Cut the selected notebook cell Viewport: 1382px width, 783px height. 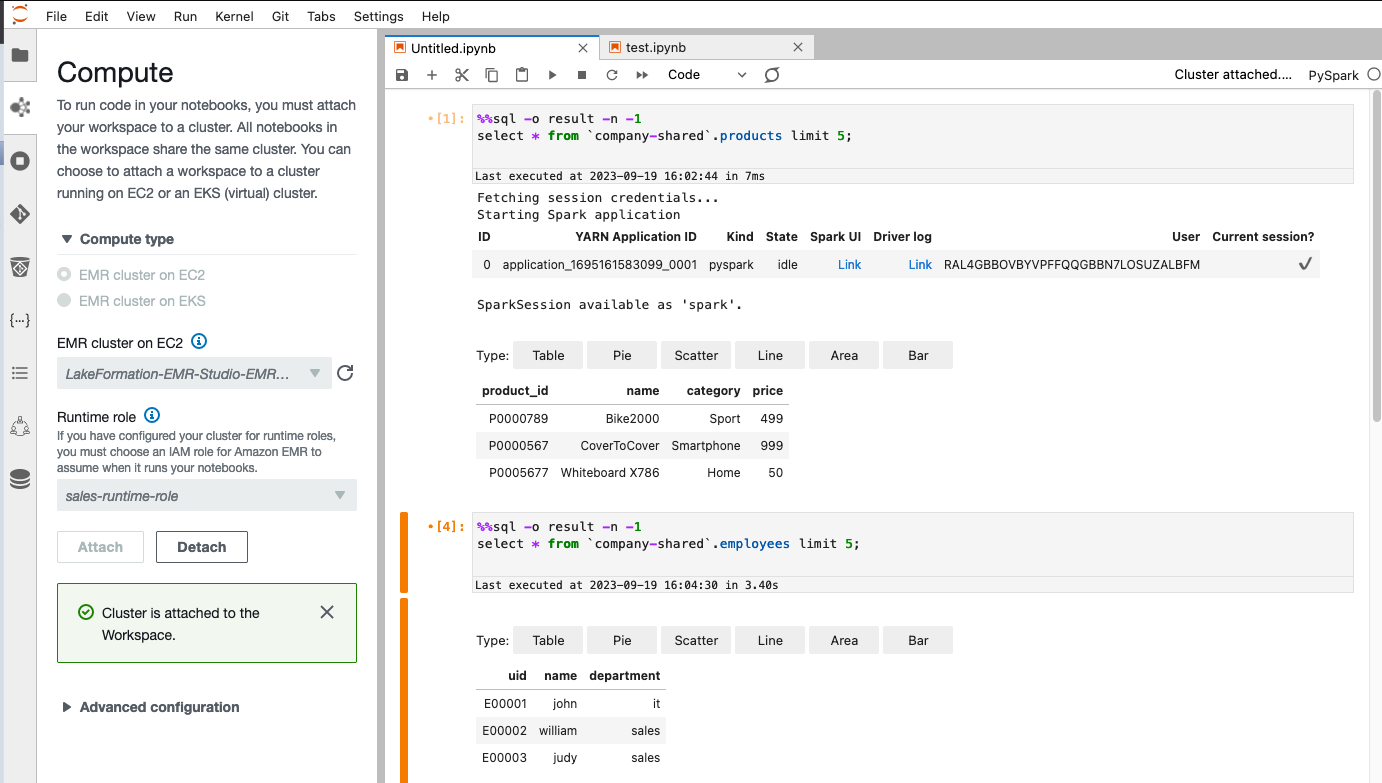[x=461, y=74]
